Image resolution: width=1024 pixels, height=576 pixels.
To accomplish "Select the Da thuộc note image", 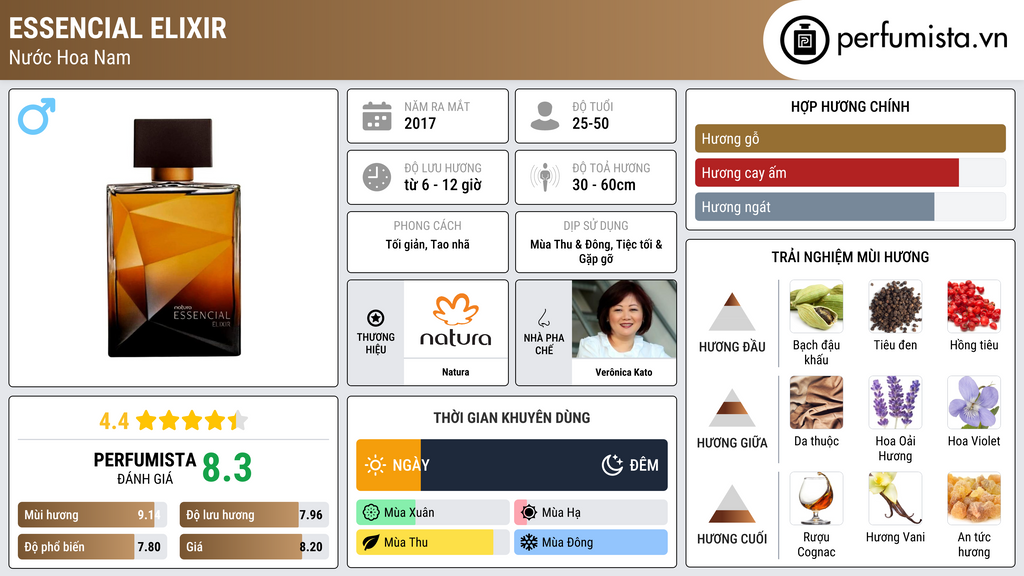I will (x=816, y=402).
